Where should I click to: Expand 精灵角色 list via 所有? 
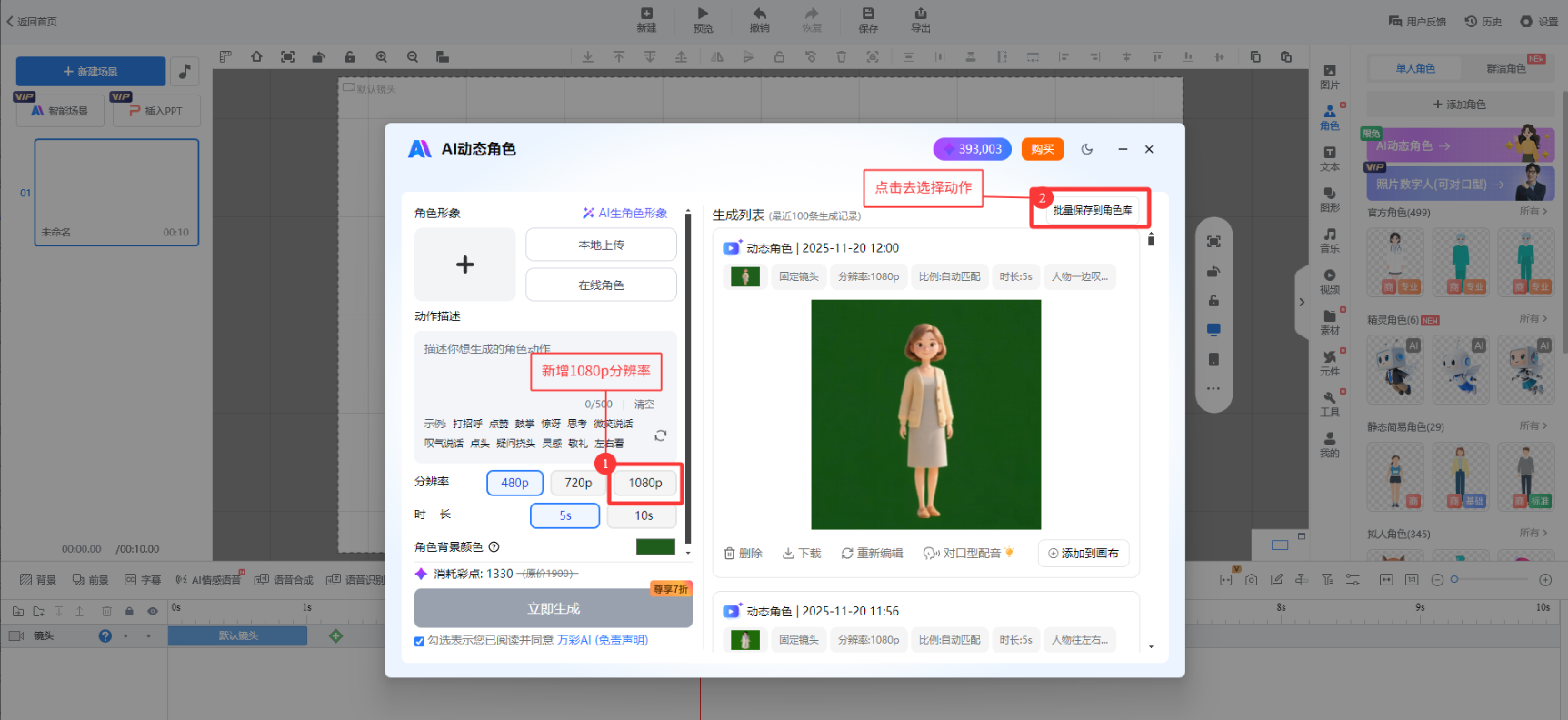[1533, 318]
